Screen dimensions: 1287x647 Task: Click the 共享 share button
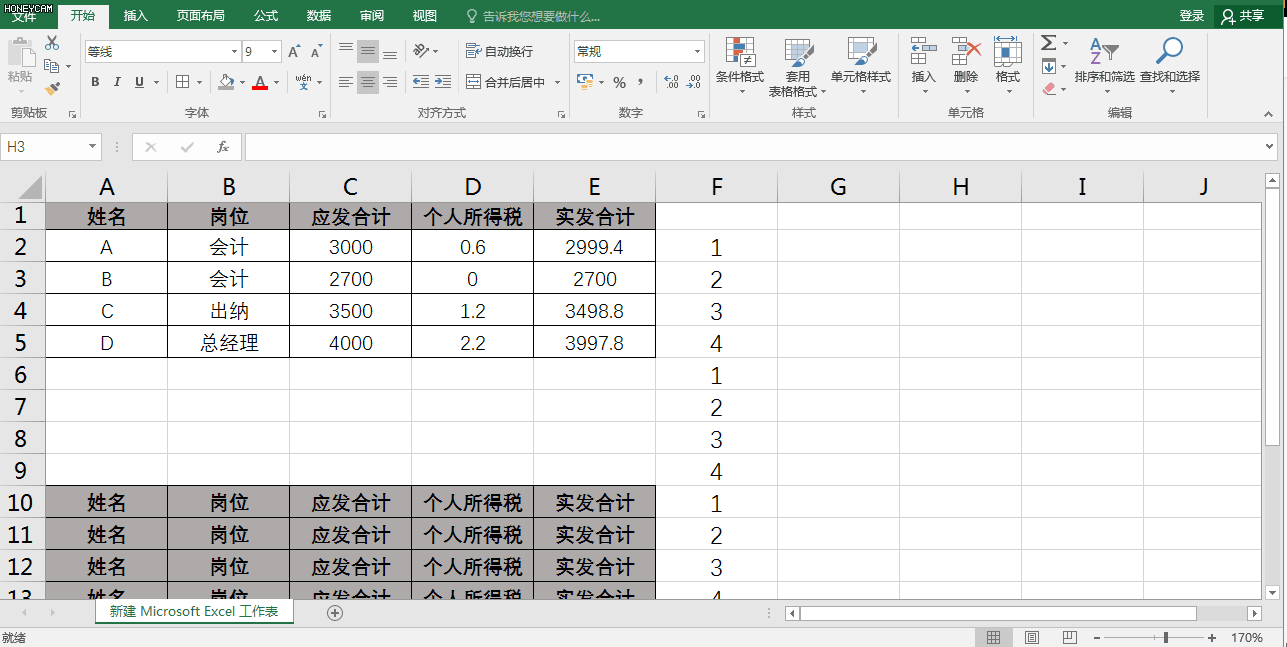[x=1243, y=16]
